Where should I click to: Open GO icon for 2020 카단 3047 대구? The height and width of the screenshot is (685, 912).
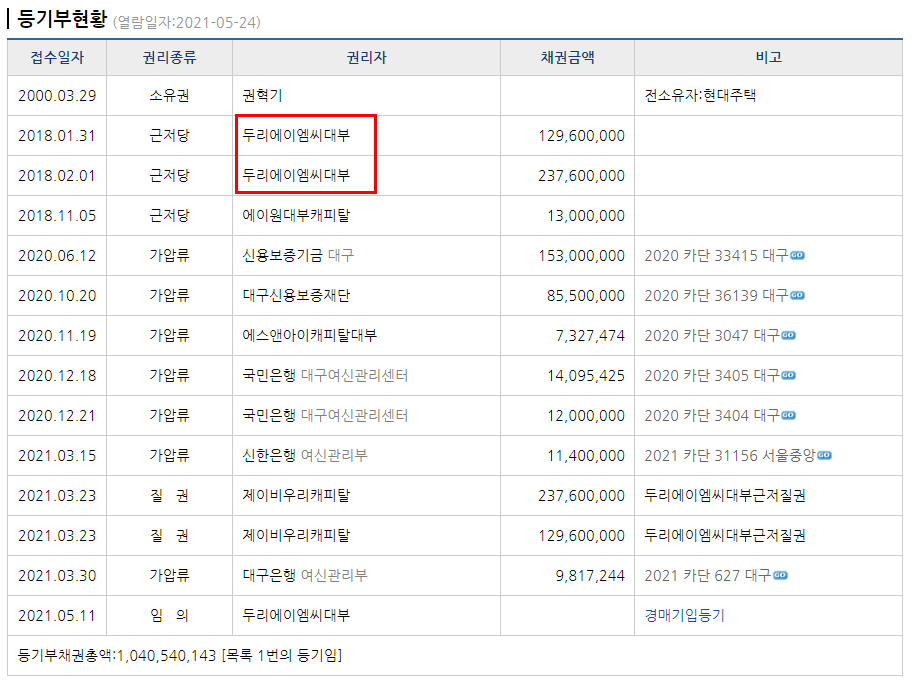788,336
